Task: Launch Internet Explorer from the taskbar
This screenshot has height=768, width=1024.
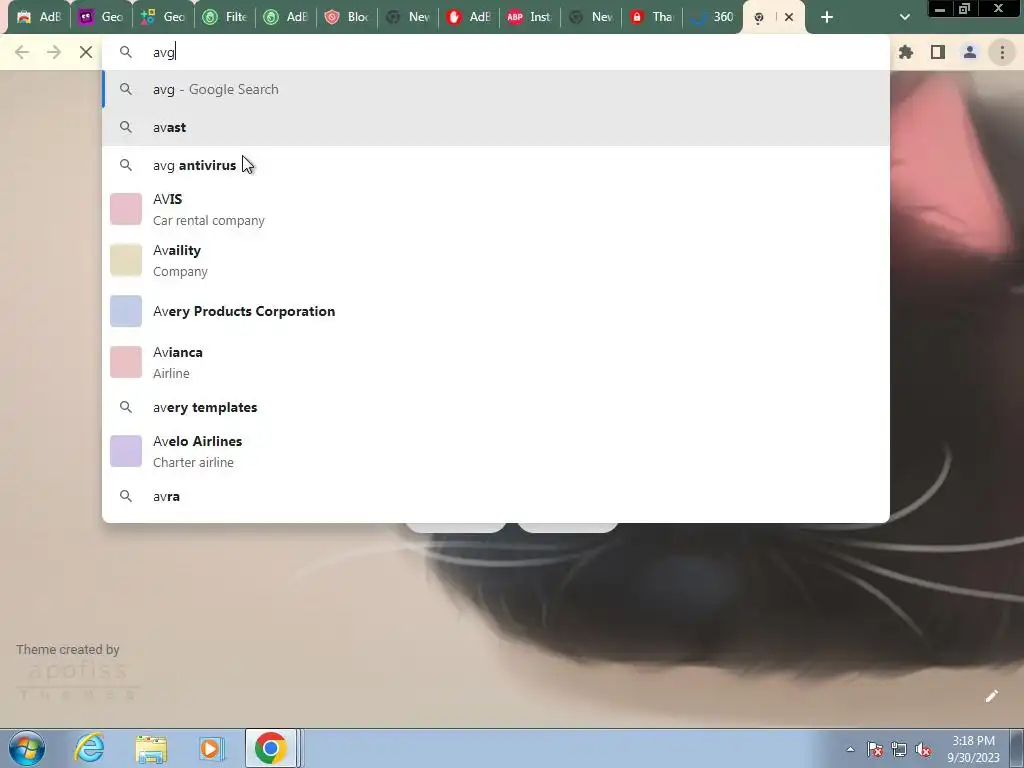Action: (x=89, y=748)
